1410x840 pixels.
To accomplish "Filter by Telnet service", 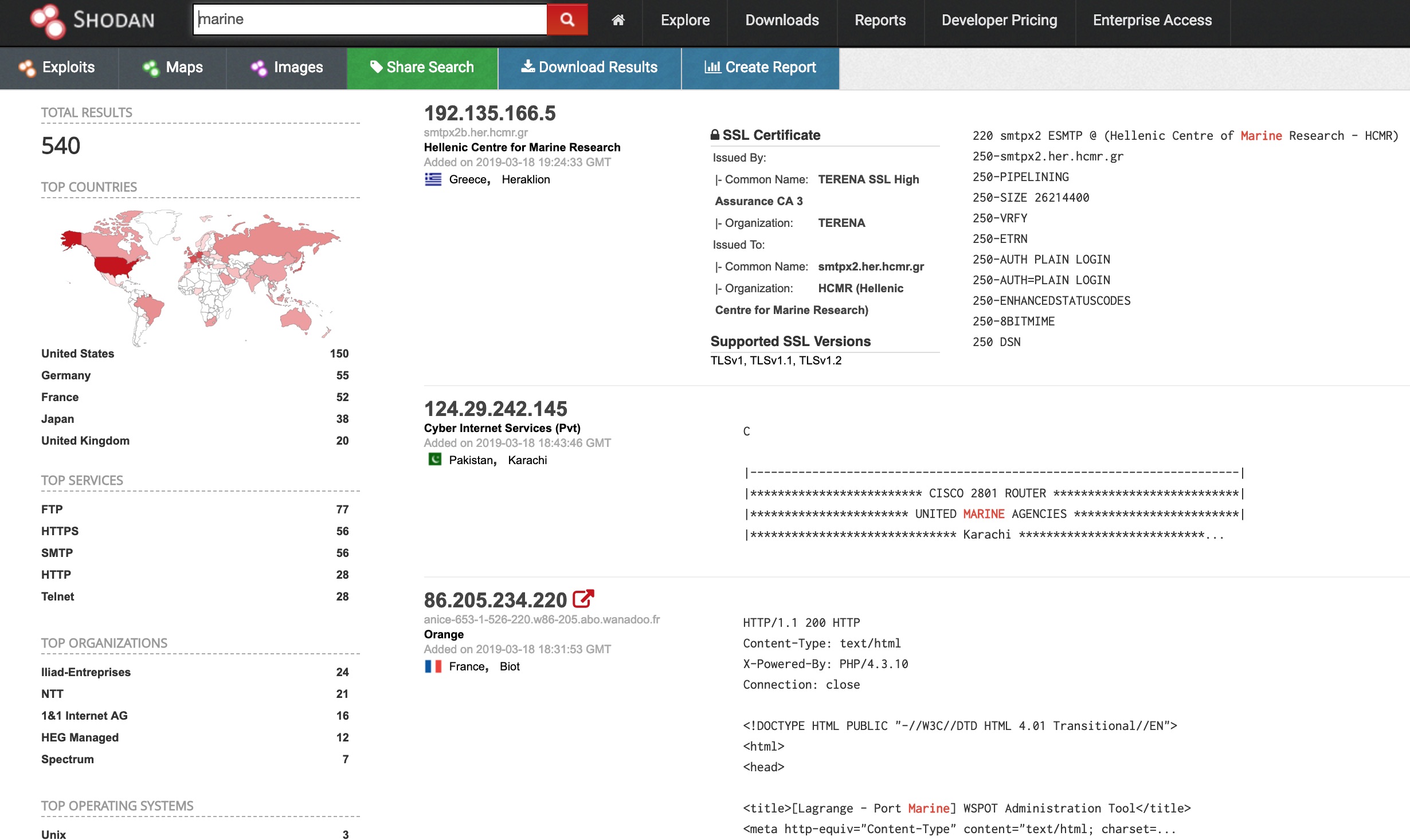I will tap(57, 596).
